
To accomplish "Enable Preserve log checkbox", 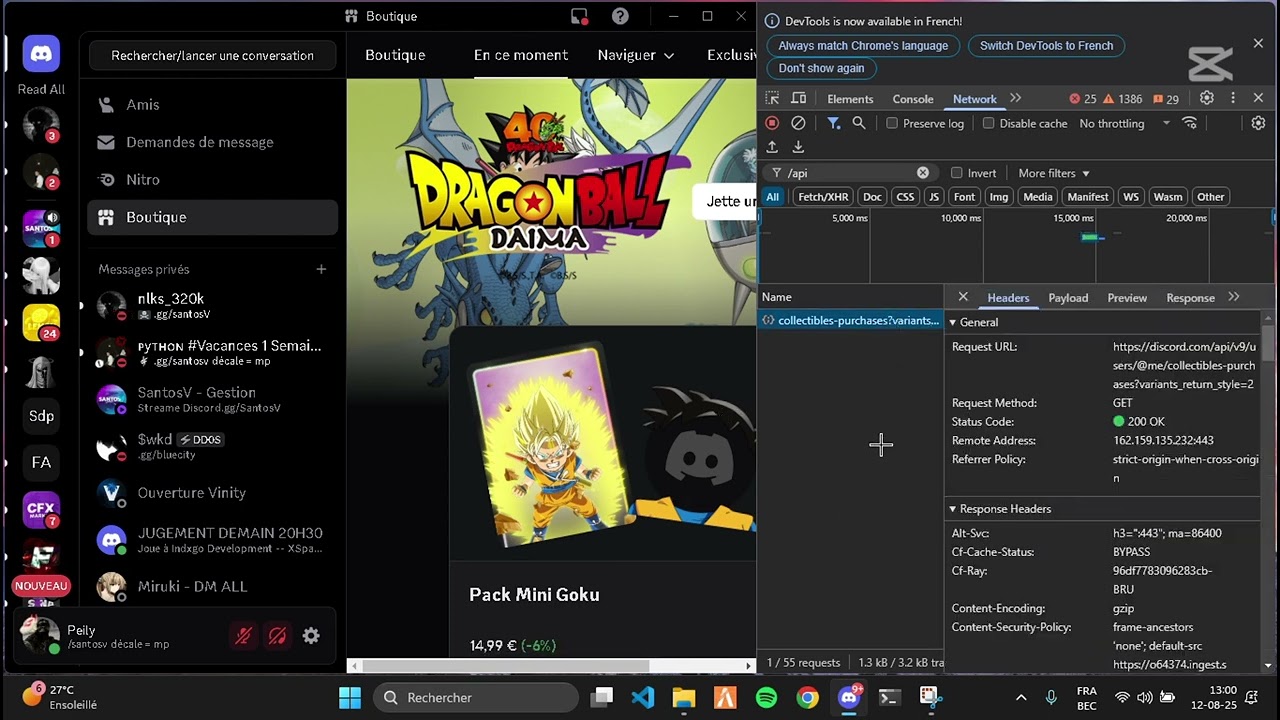I will pos(892,123).
